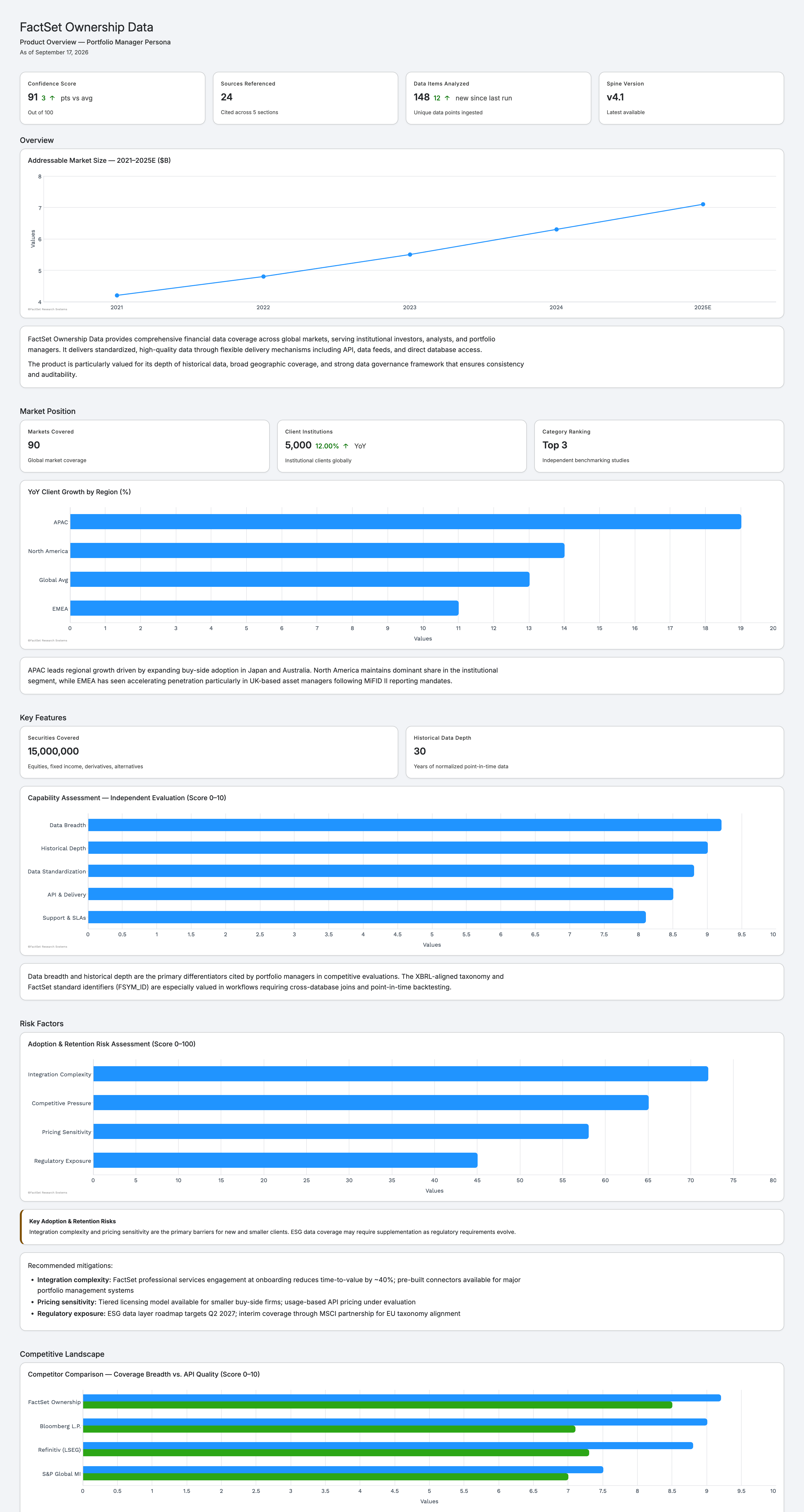Select the Regulatory Exposure risk bar
The height and width of the screenshot is (1512, 804).
[x=285, y=1160]
